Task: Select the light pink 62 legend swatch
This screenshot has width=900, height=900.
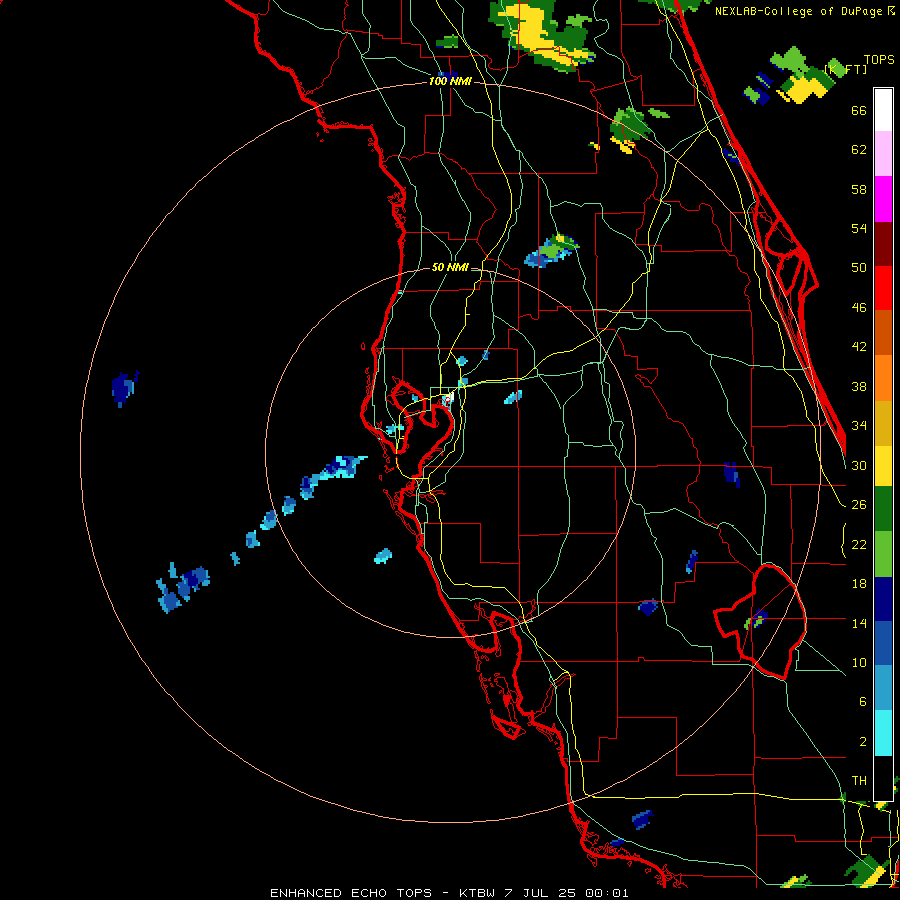Action: 883,153
